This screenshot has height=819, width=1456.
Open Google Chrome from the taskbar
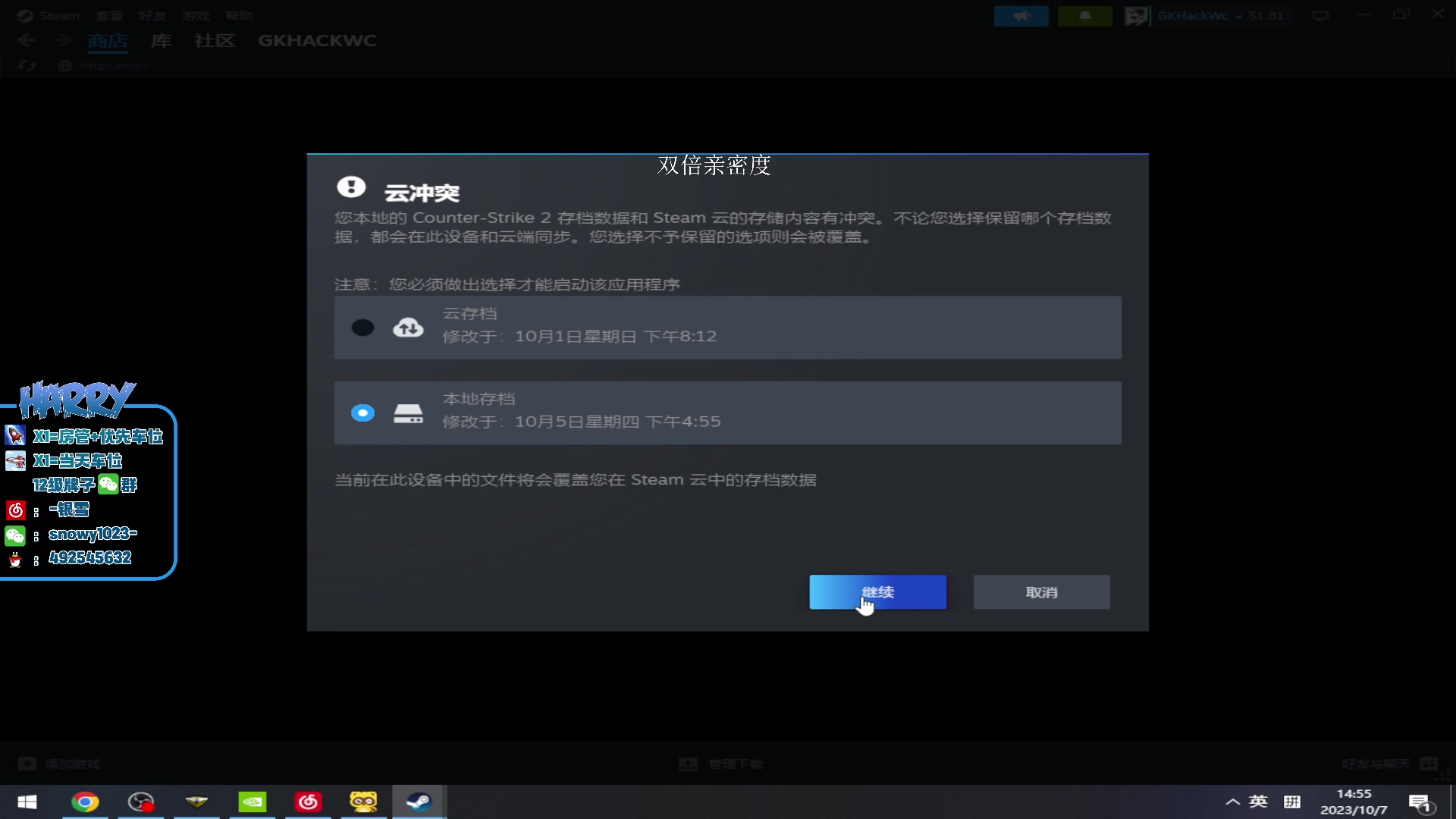point(85,802)
